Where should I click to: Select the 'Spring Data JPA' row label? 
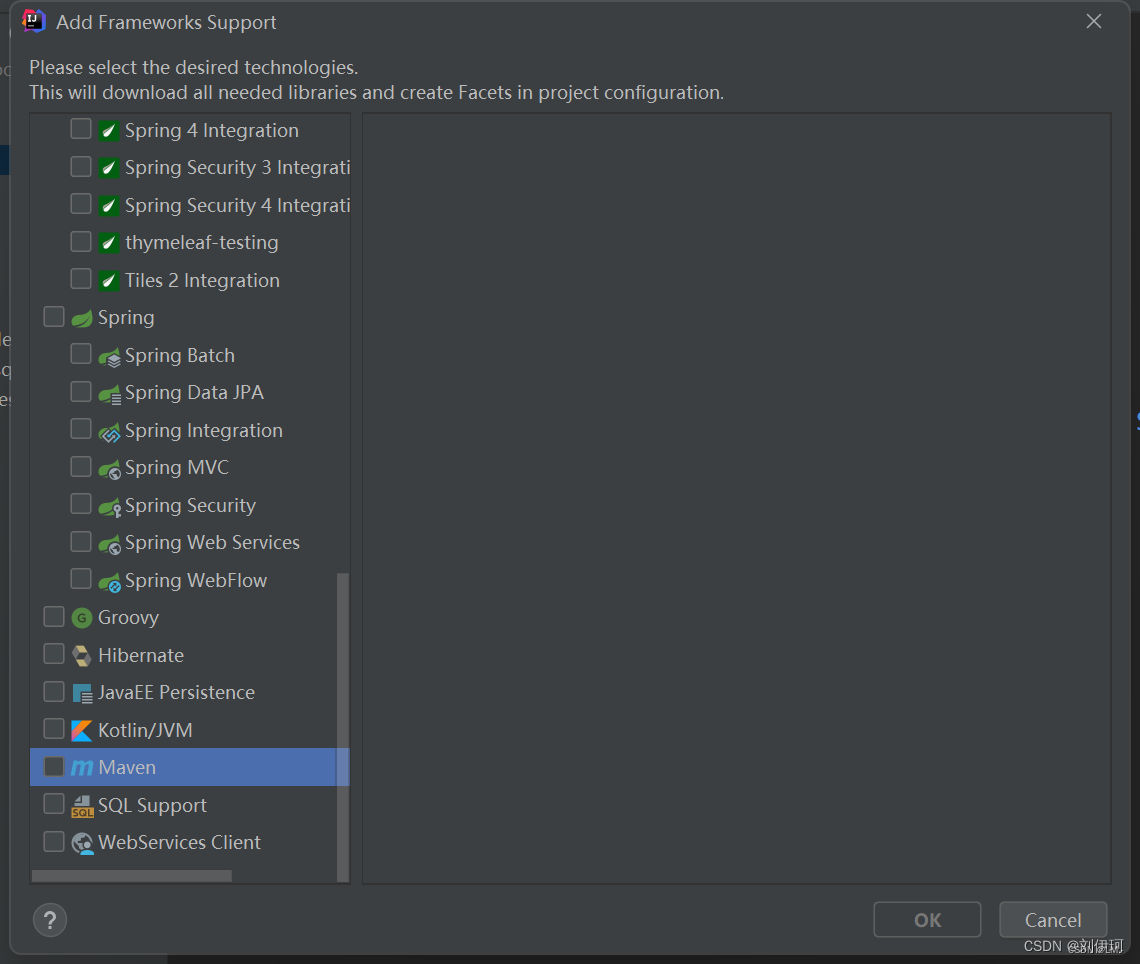click(194, 393)
